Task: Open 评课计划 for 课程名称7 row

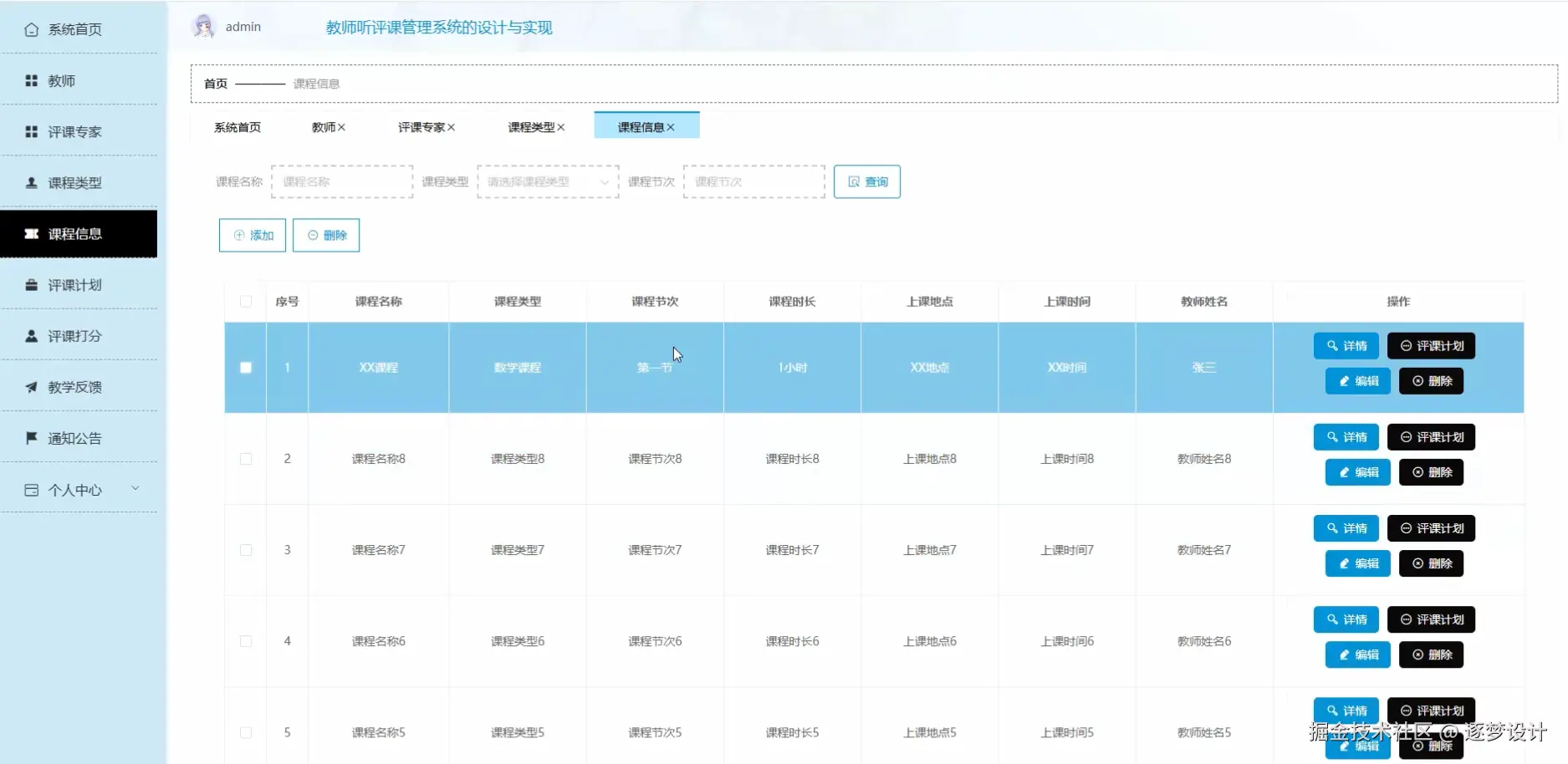Action: point(1431,528)
